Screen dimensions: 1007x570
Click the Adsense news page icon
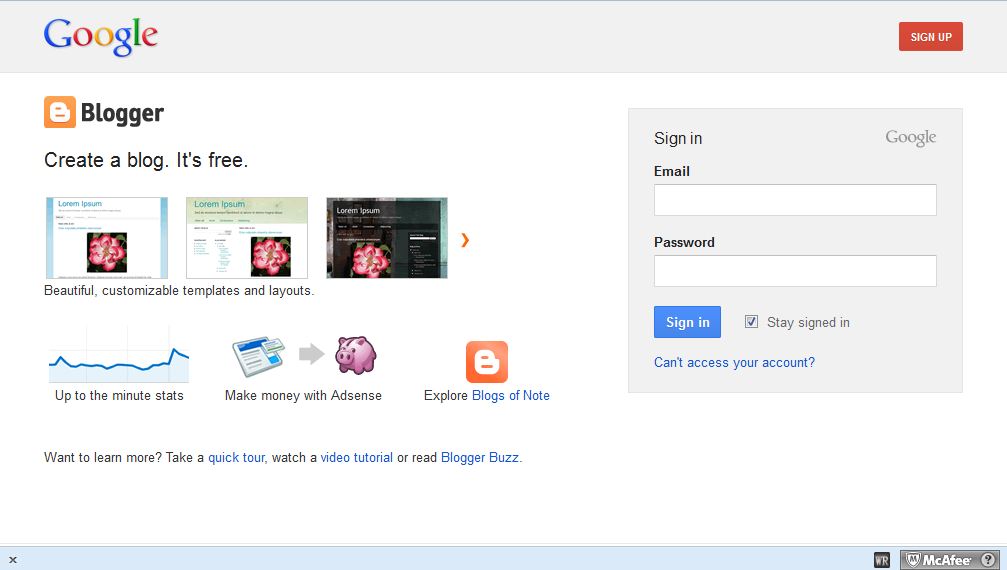pos(258,356)
